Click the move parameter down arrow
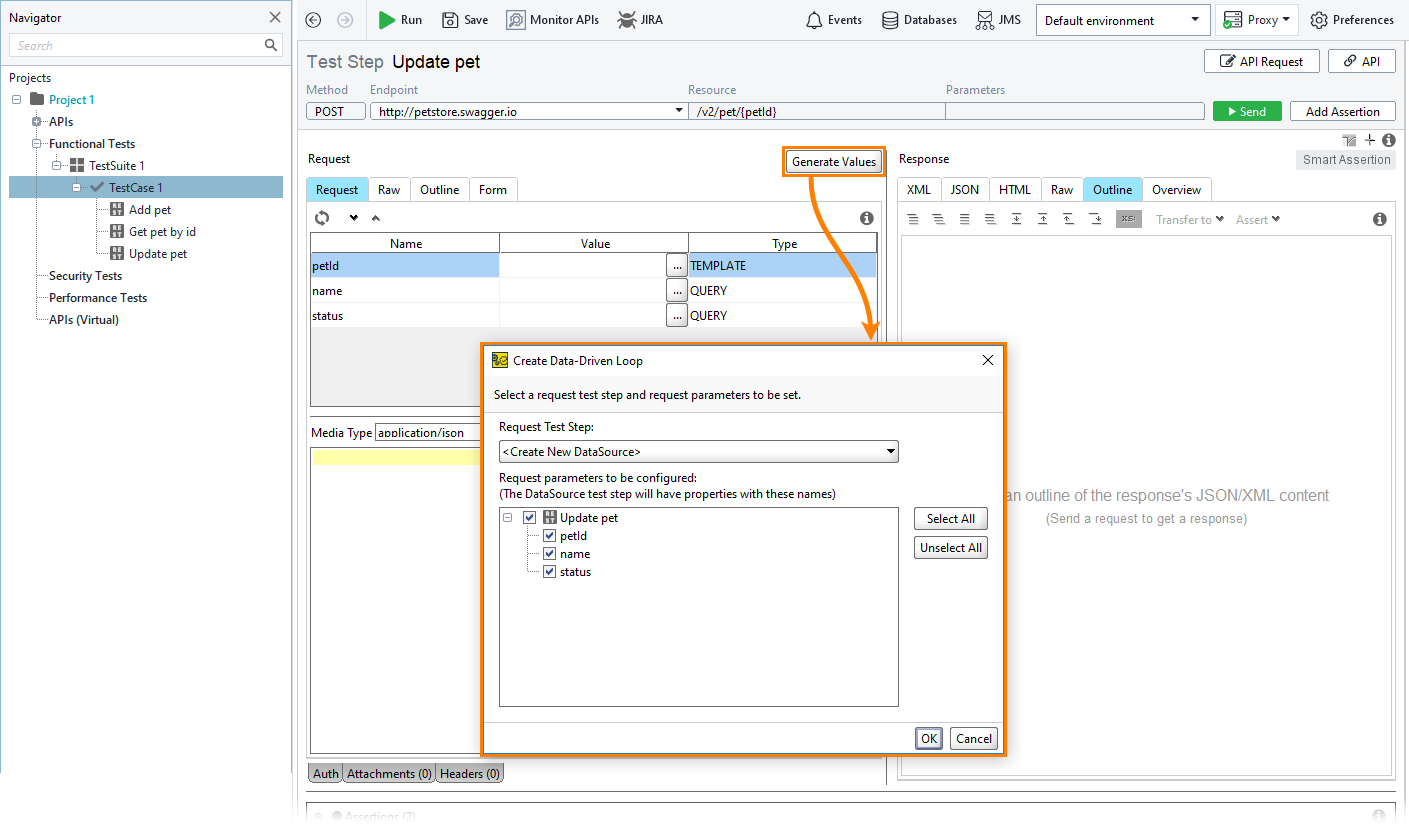The width and height of the screenshot is (1409, 827). coord(353,218)
